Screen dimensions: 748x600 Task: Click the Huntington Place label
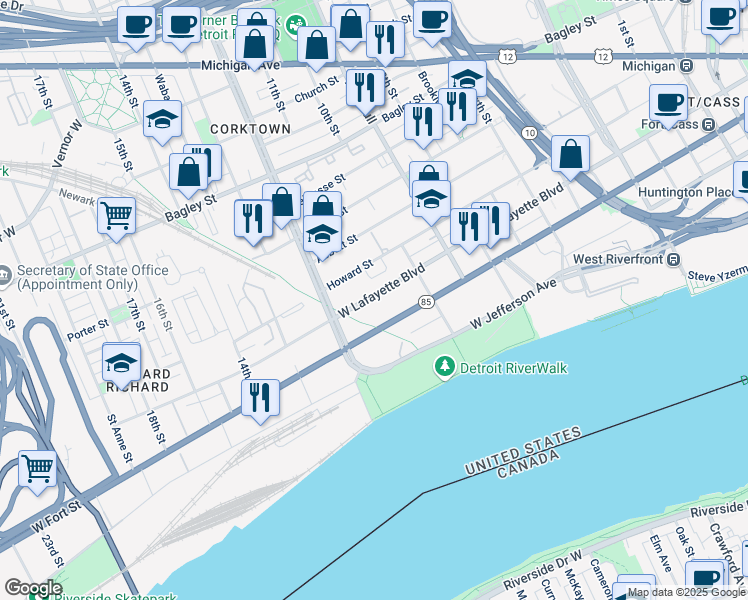pos(686,192)
